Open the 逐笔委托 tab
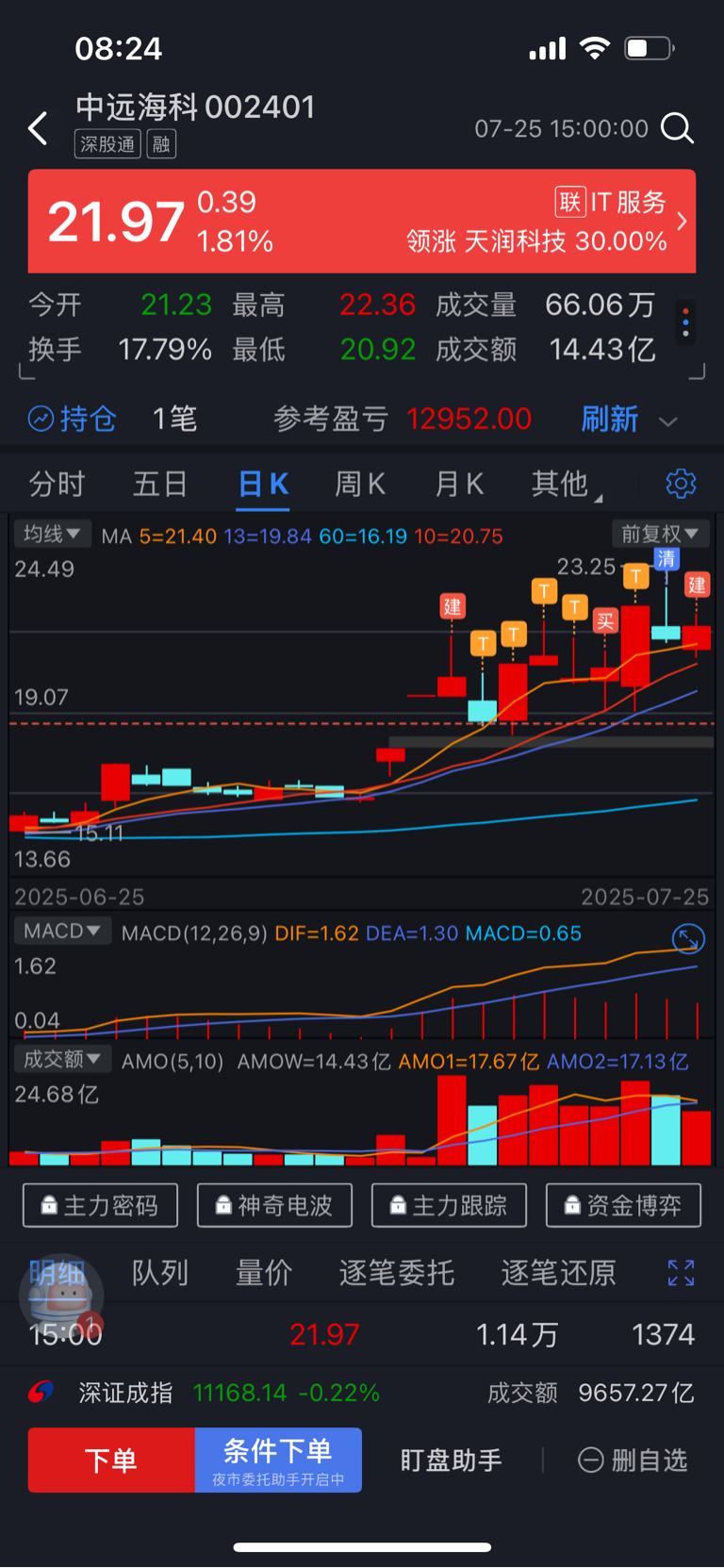The image size is (724, 1568). pyautogui.click(x=397, y=1273)
